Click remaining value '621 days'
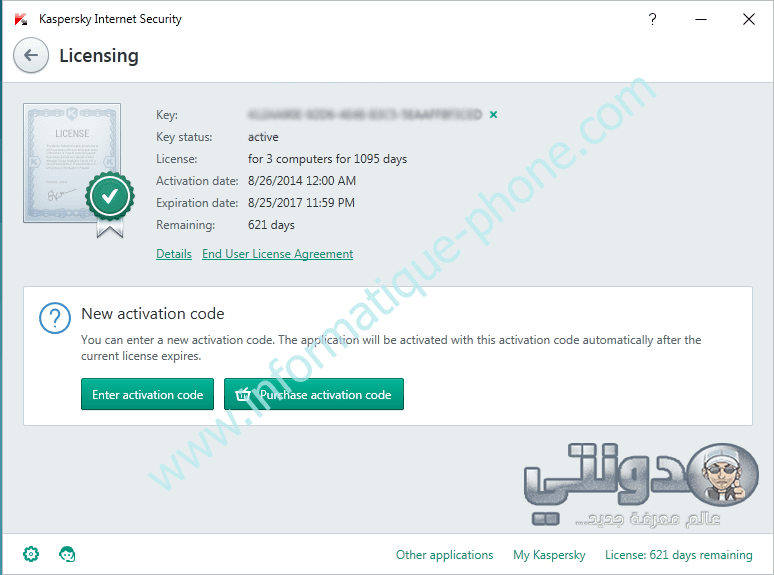Image resolution: width=774 pixels, height=575 pixels. click(x=271, y=225)
